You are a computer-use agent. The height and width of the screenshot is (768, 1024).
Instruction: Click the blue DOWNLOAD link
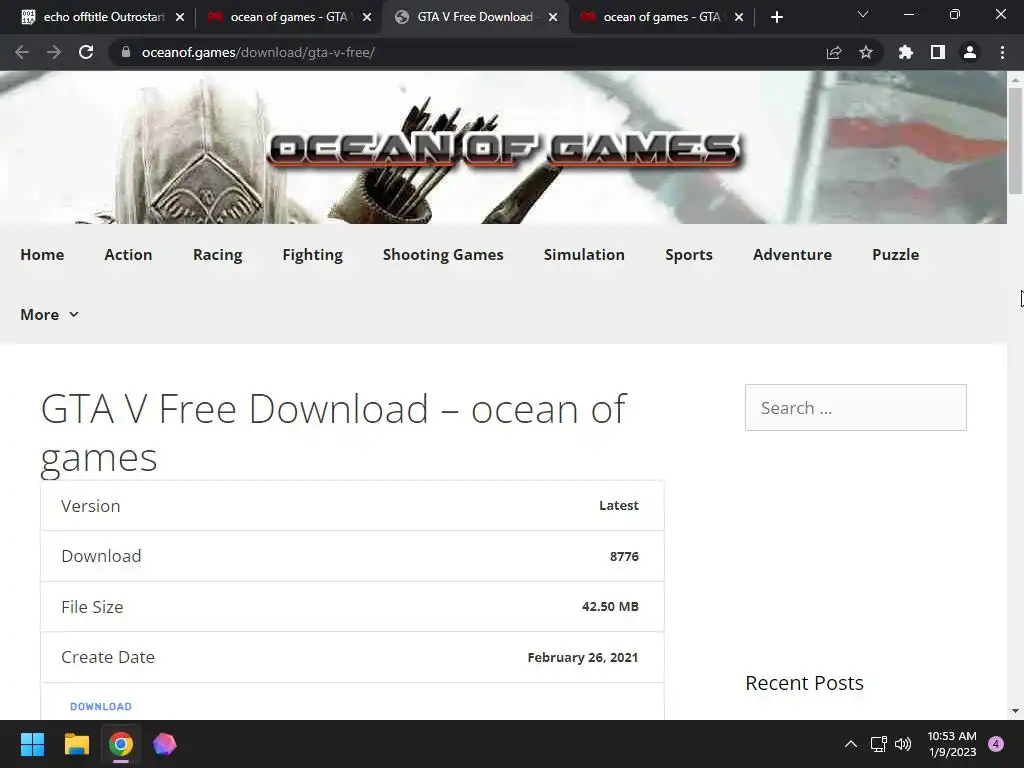101,707
